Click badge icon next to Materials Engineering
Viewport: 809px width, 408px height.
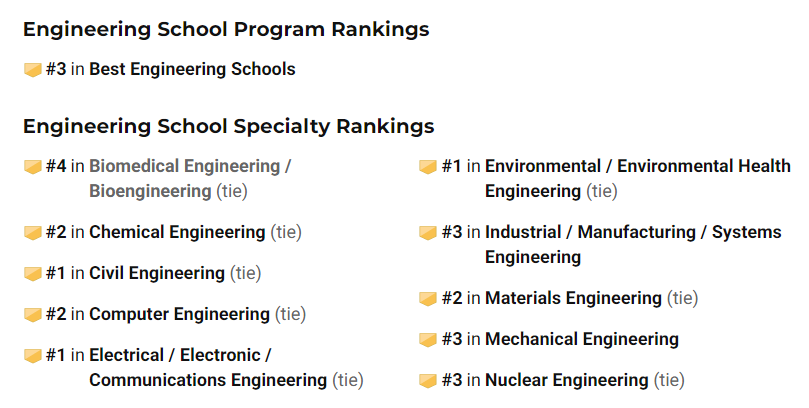tap(428, 299)
